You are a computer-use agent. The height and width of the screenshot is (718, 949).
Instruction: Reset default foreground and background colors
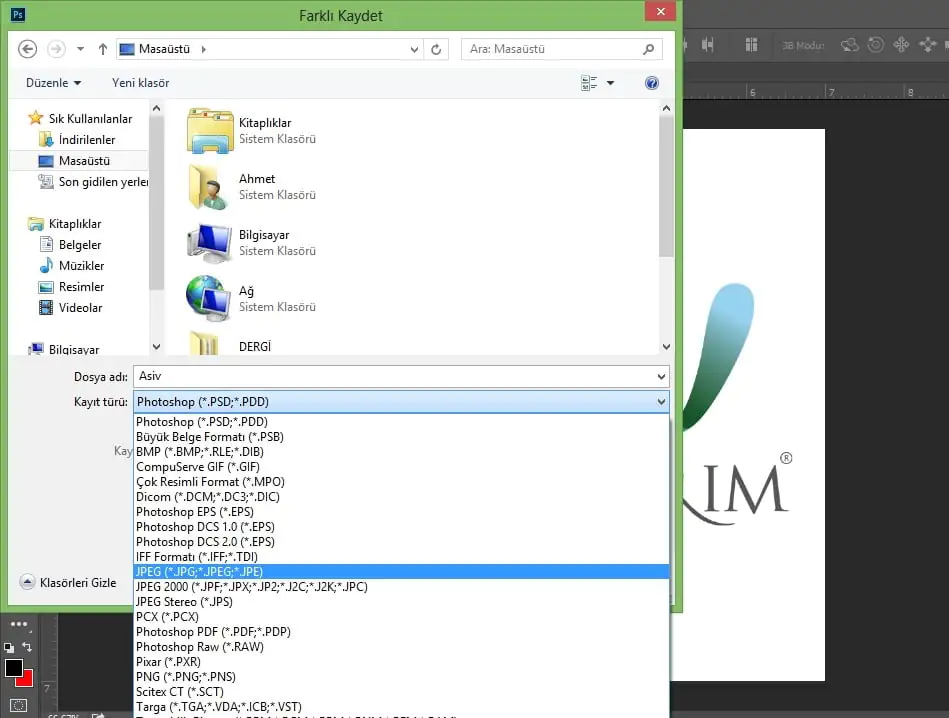pos(9,648)
